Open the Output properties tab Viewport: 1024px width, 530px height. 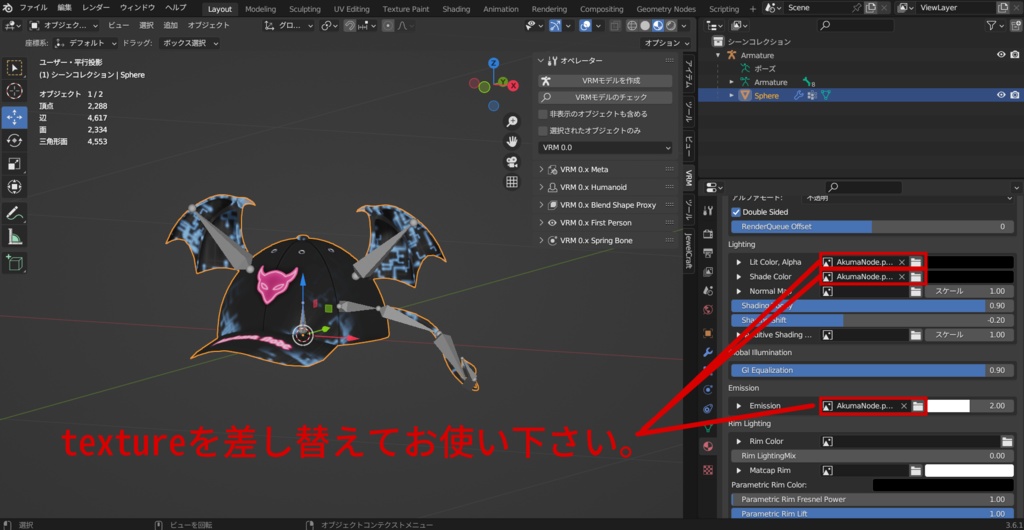point(708,253)
